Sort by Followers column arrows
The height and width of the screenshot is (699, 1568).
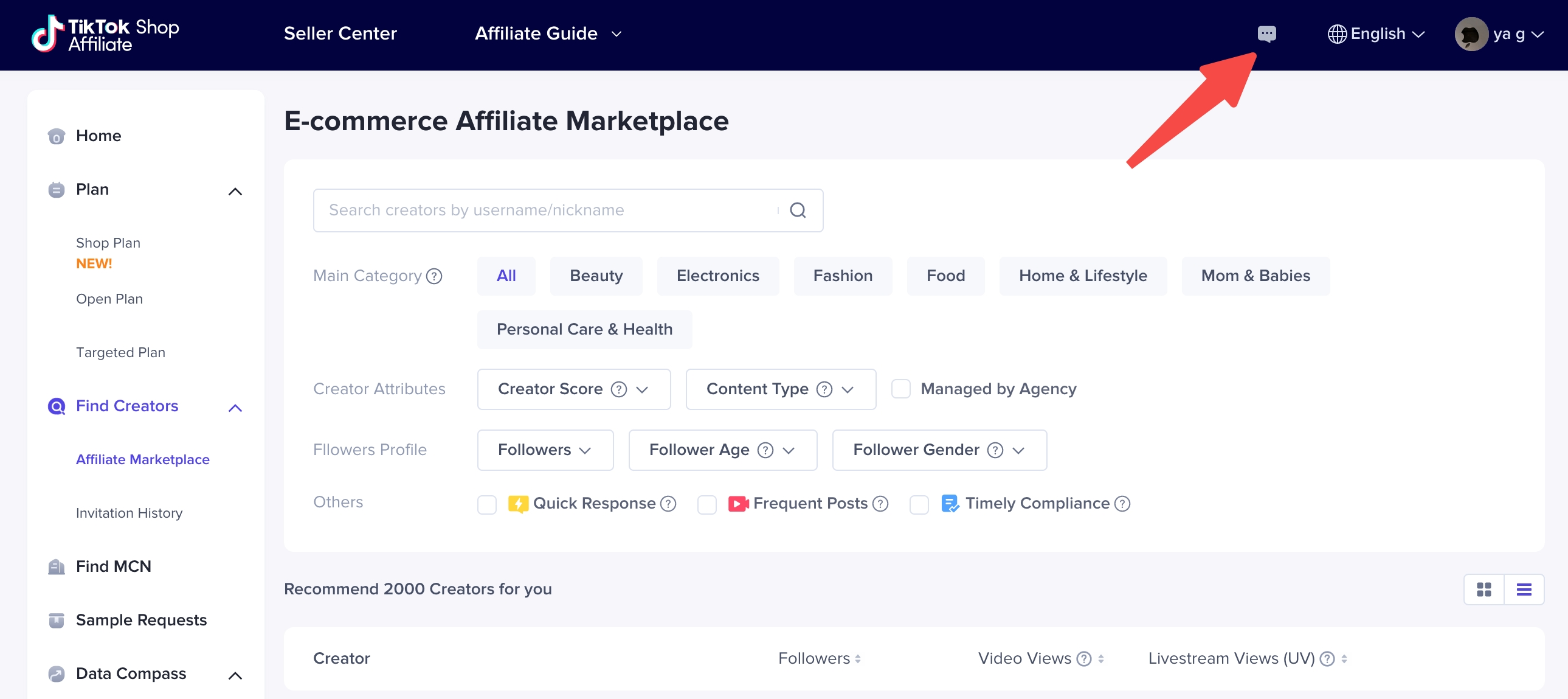[x=857, y=658]
